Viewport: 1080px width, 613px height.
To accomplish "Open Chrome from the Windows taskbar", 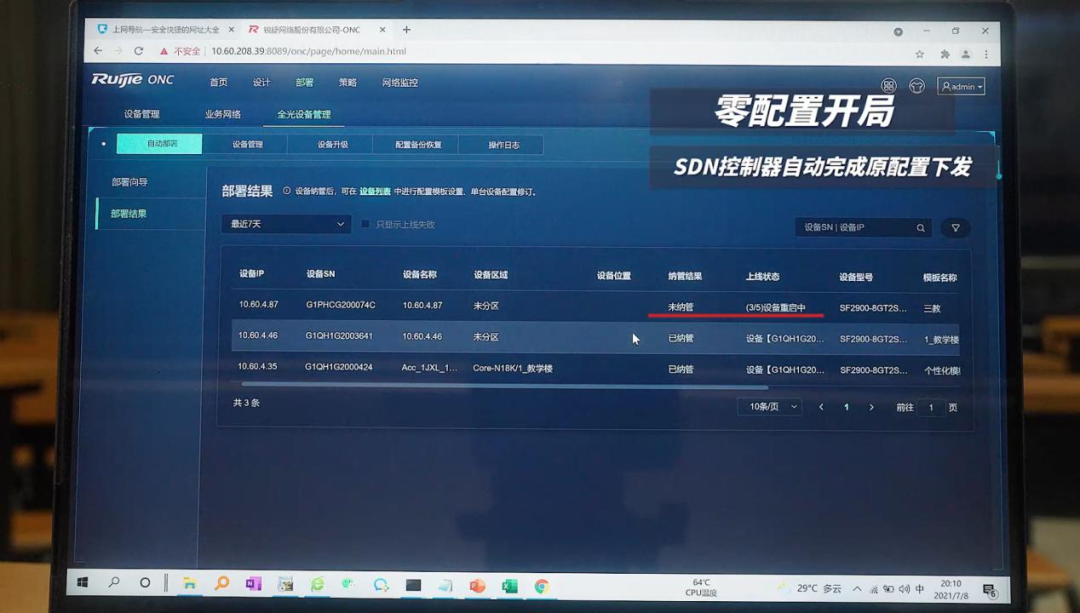I will point(541,586).
